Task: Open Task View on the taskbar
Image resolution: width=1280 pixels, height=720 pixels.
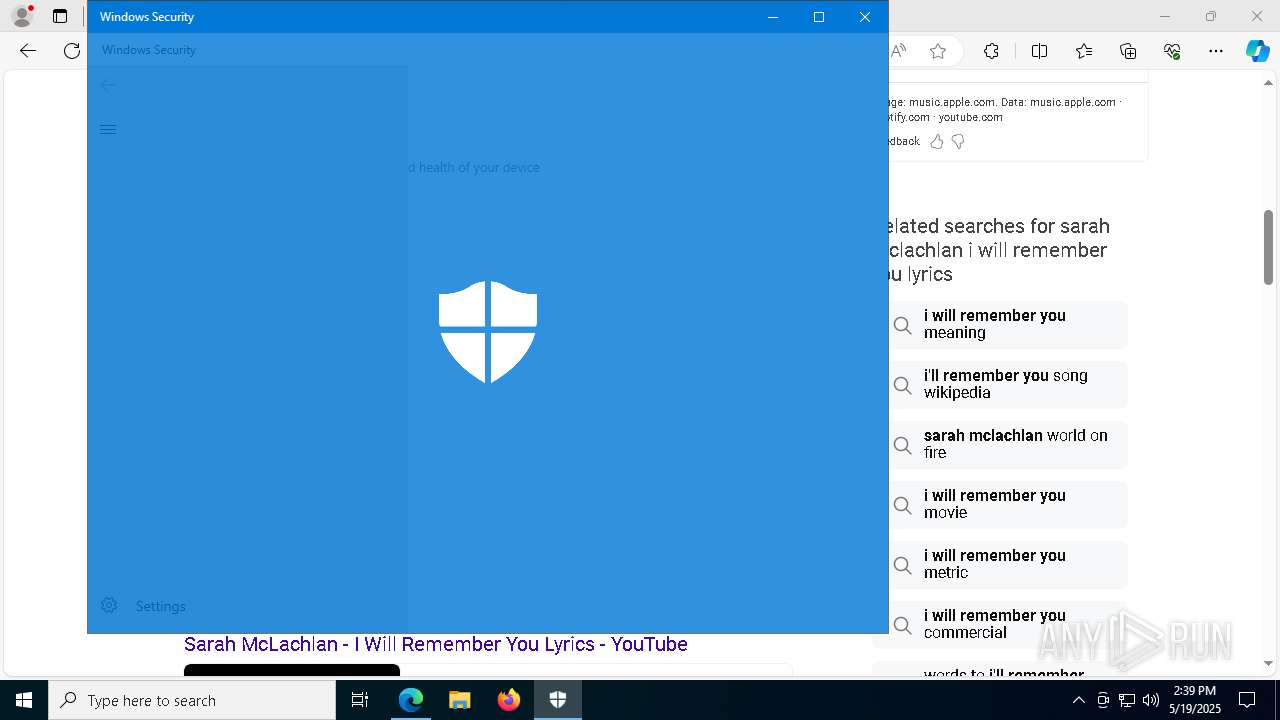Action: click(x=360, y=700)
